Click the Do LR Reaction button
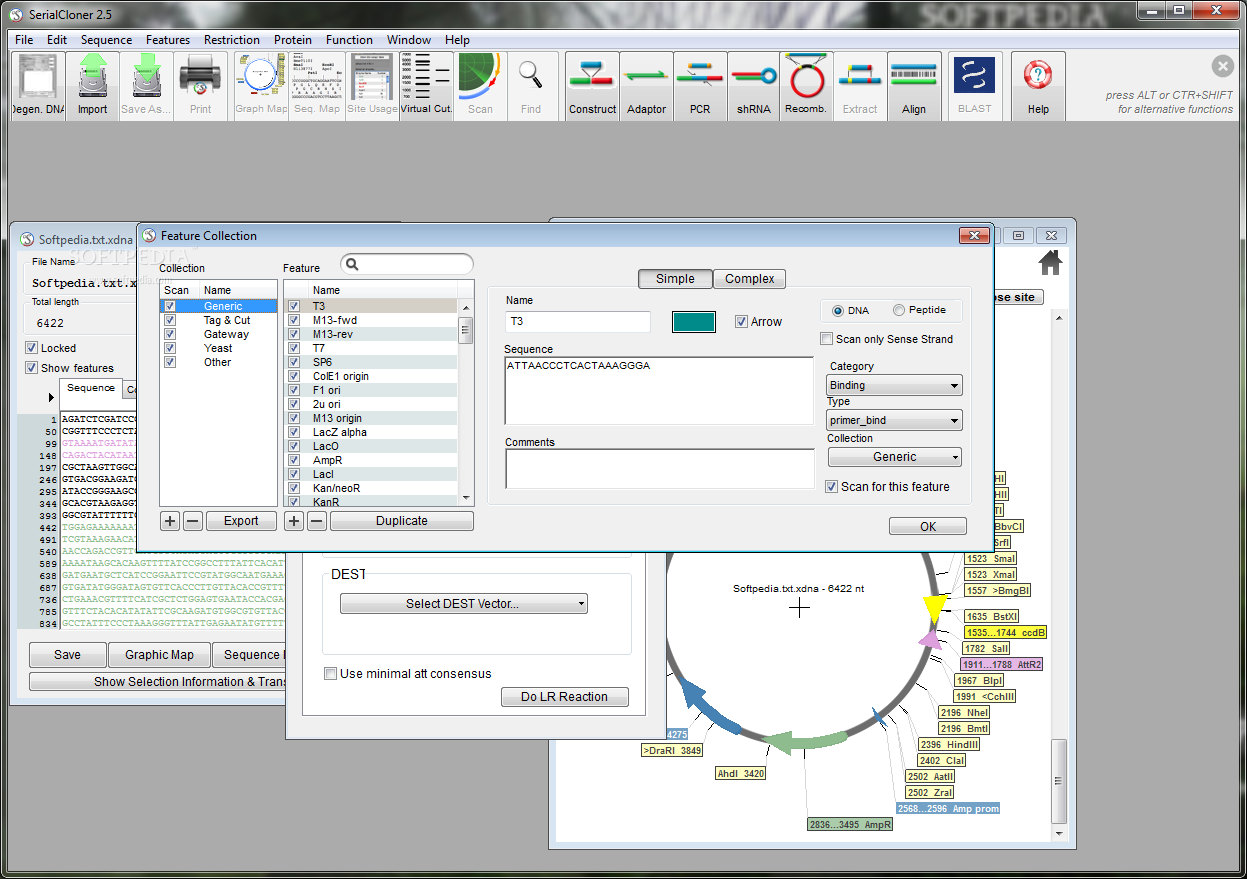Image resolution: width=1247 pixels, height=879 pixels. pyautogui.click(x=565, y=697)
